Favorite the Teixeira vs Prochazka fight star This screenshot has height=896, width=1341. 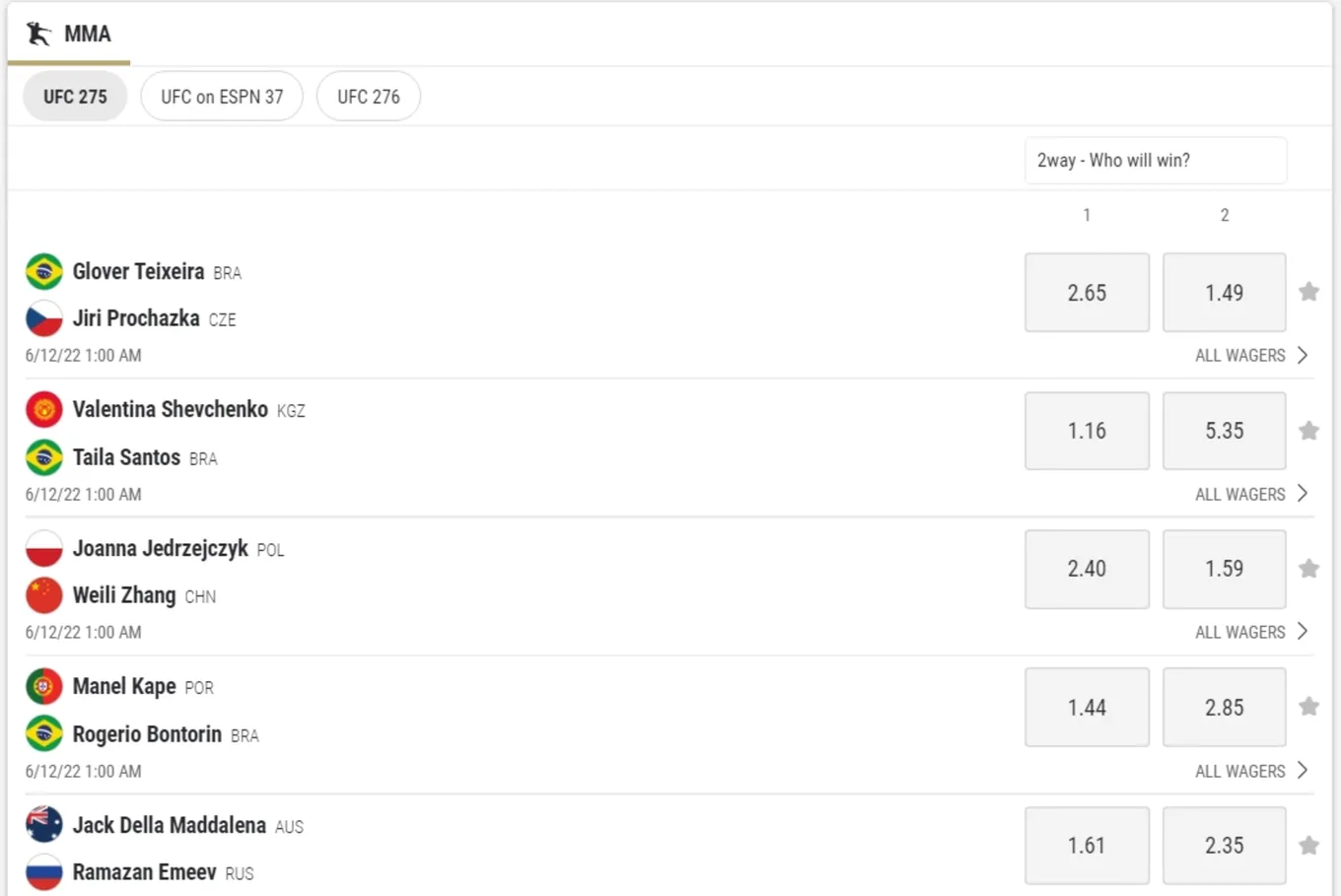coord(1308,292)
